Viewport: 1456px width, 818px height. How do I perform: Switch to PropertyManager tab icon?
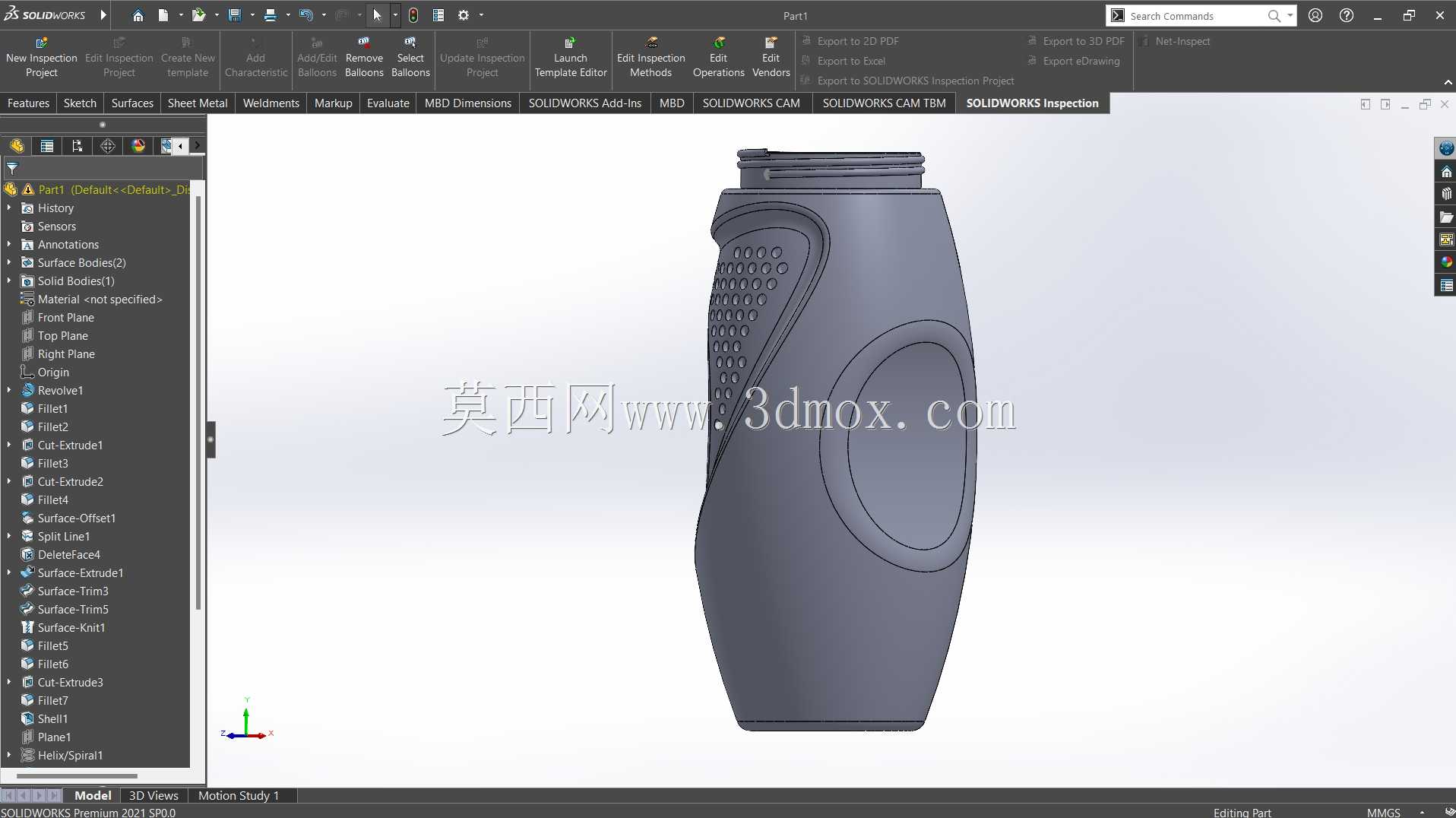[x=47, y=146]
